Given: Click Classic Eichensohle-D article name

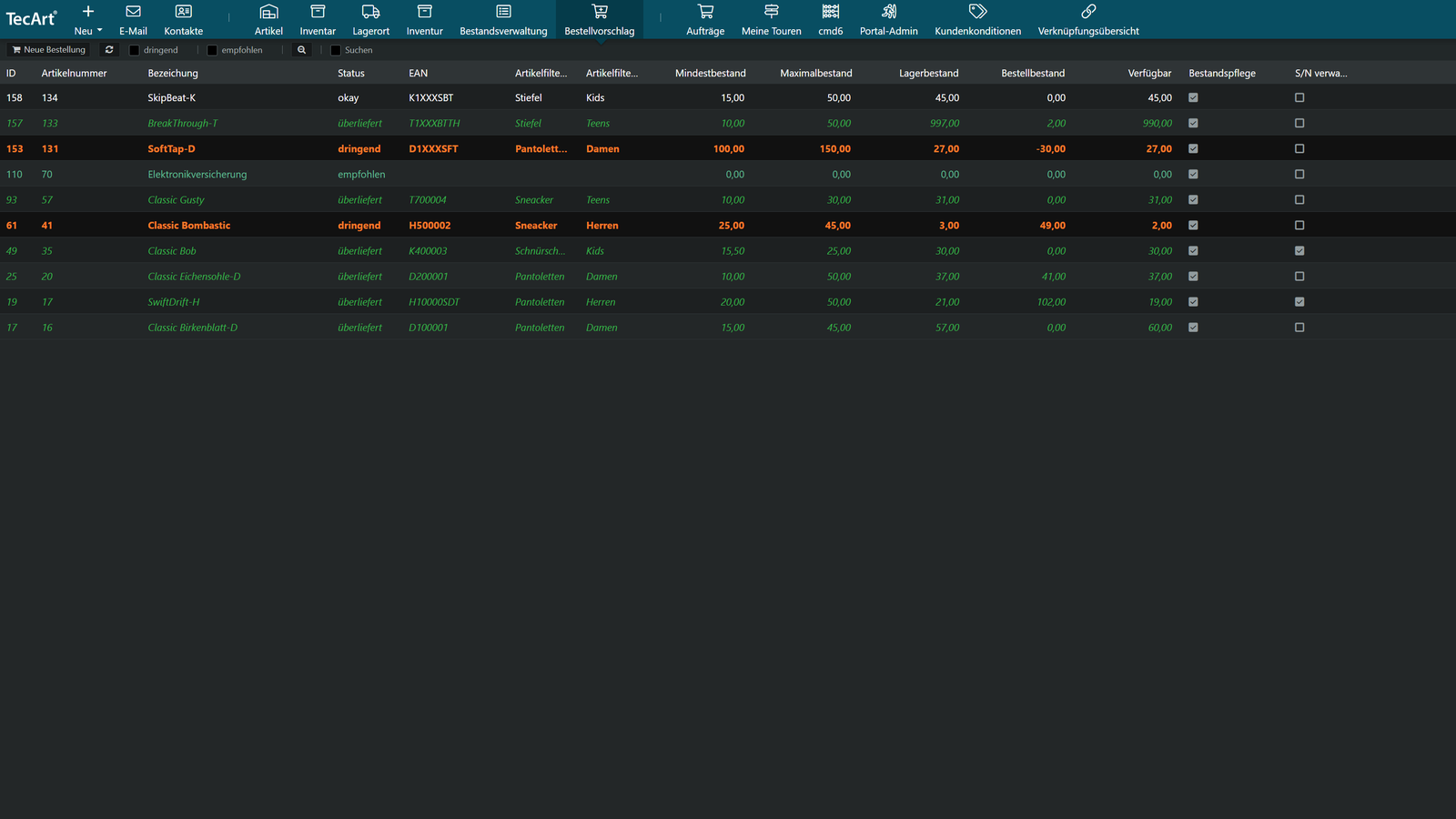Looking at the screenshot, I should coord(194,276).
